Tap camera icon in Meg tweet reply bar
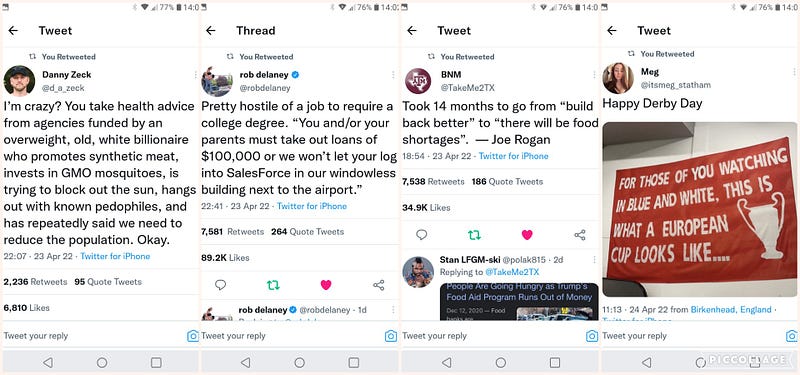Viewport: 800px width, 375px height. point(792,336)
